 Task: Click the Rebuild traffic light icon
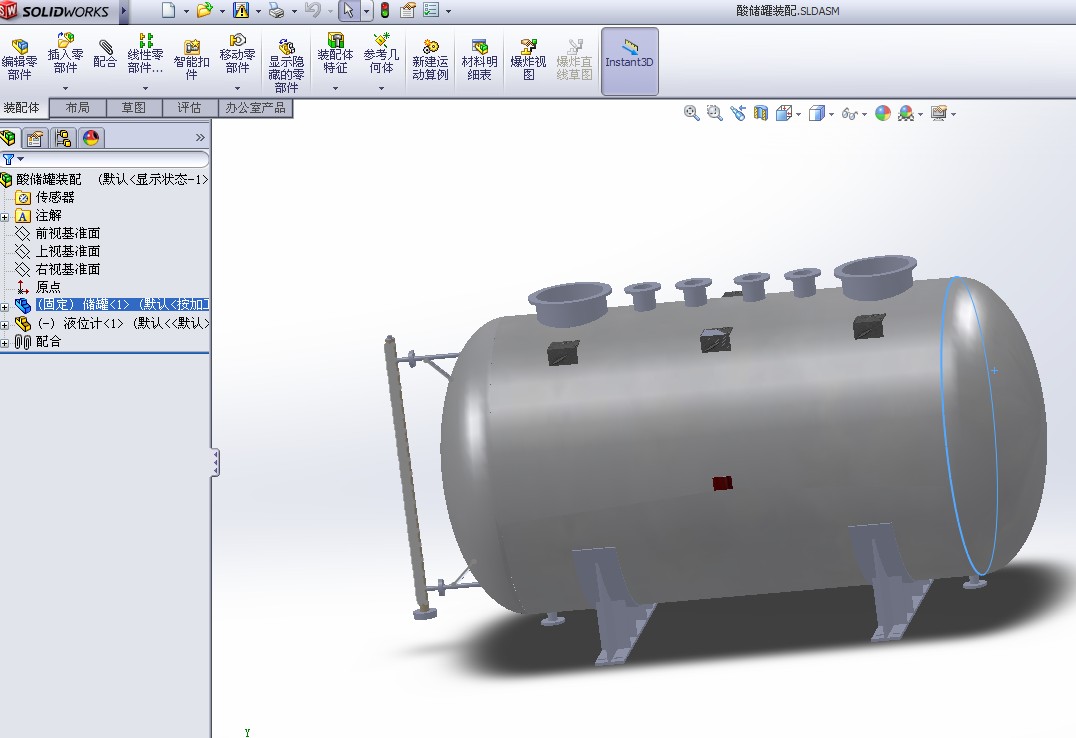click(x=385, y=10)
